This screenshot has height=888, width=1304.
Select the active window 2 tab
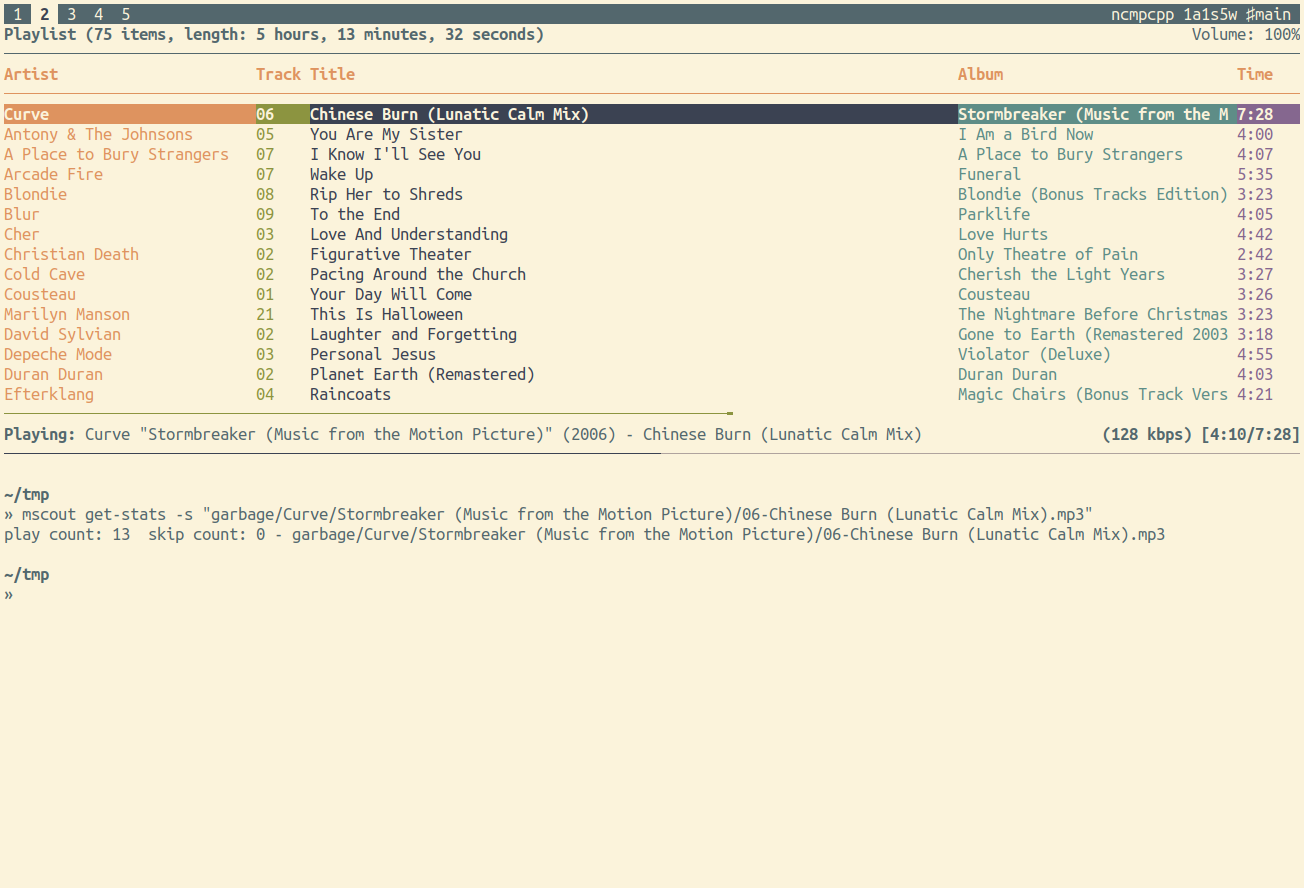(x=44, y=14)
